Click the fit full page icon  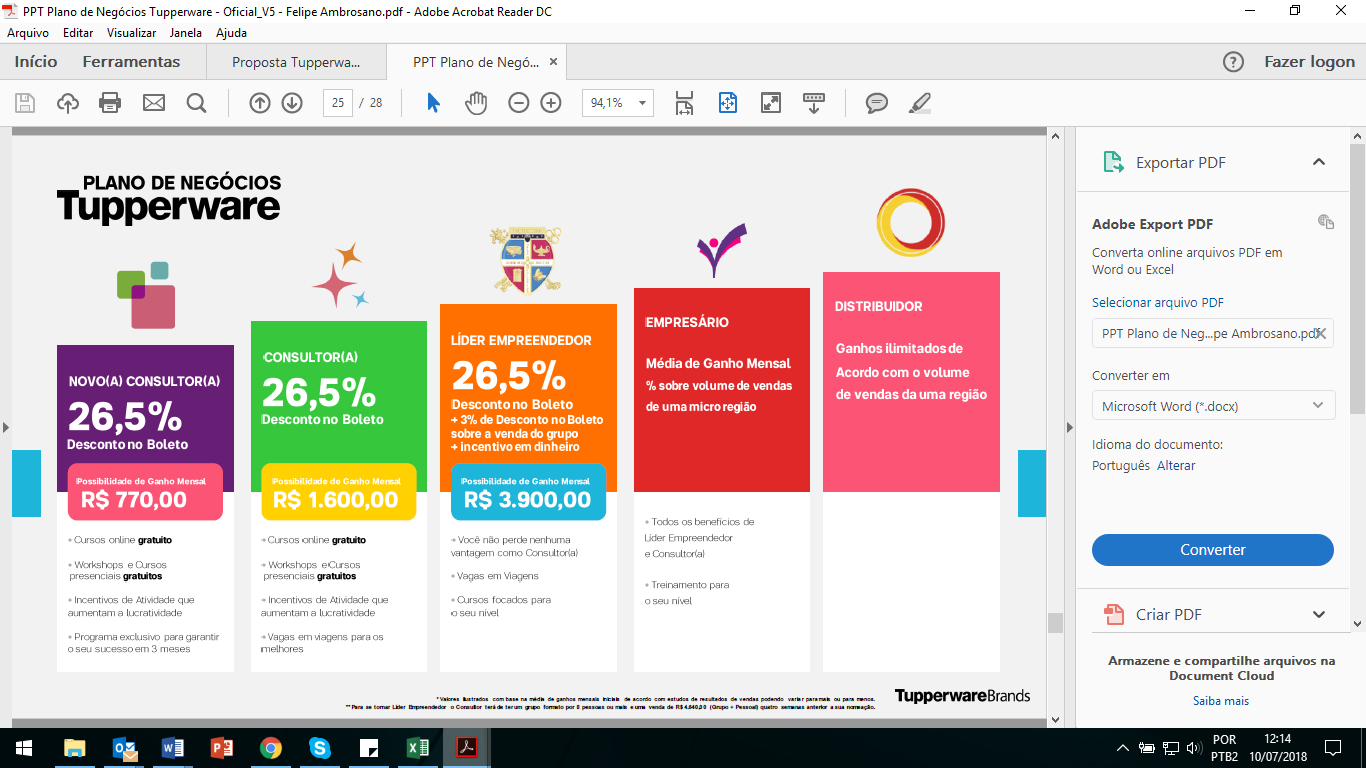(728, 103)
